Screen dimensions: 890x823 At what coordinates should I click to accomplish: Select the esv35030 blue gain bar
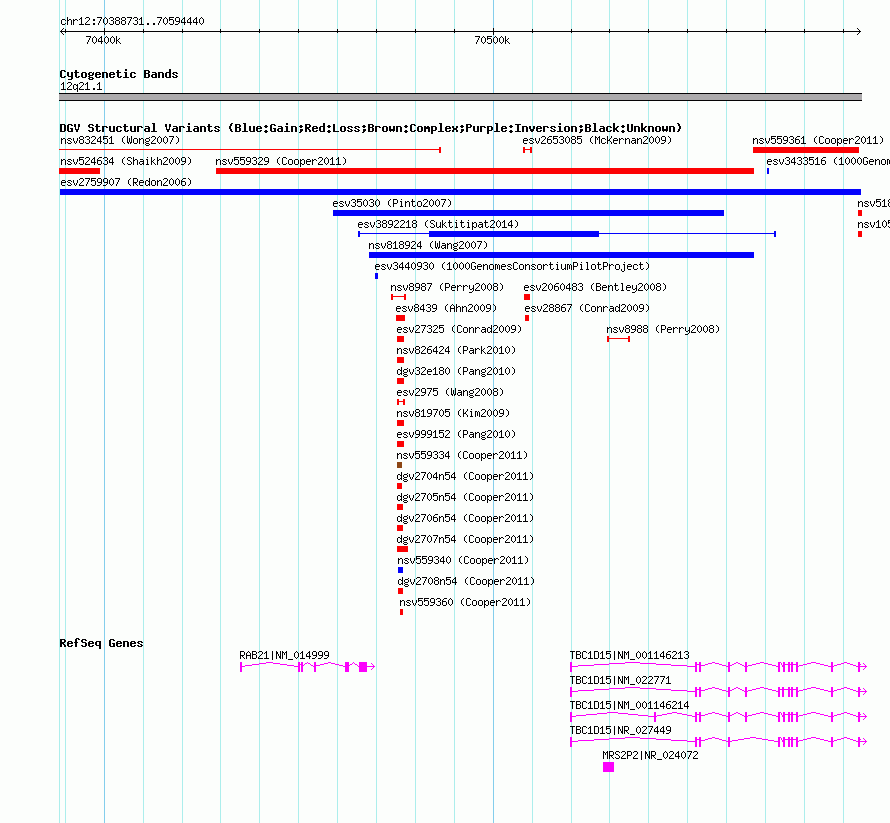pyautogui.click(x=528, y=213)
